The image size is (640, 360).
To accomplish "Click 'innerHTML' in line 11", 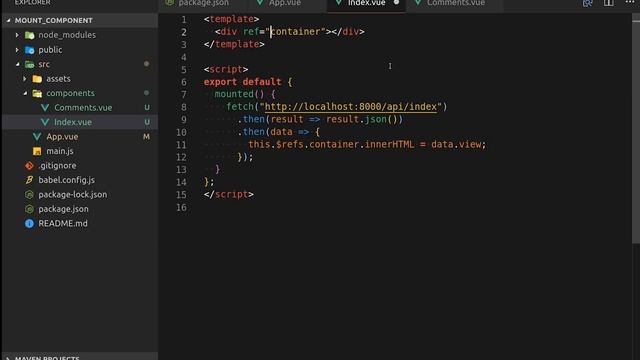I will pos(389,144).
